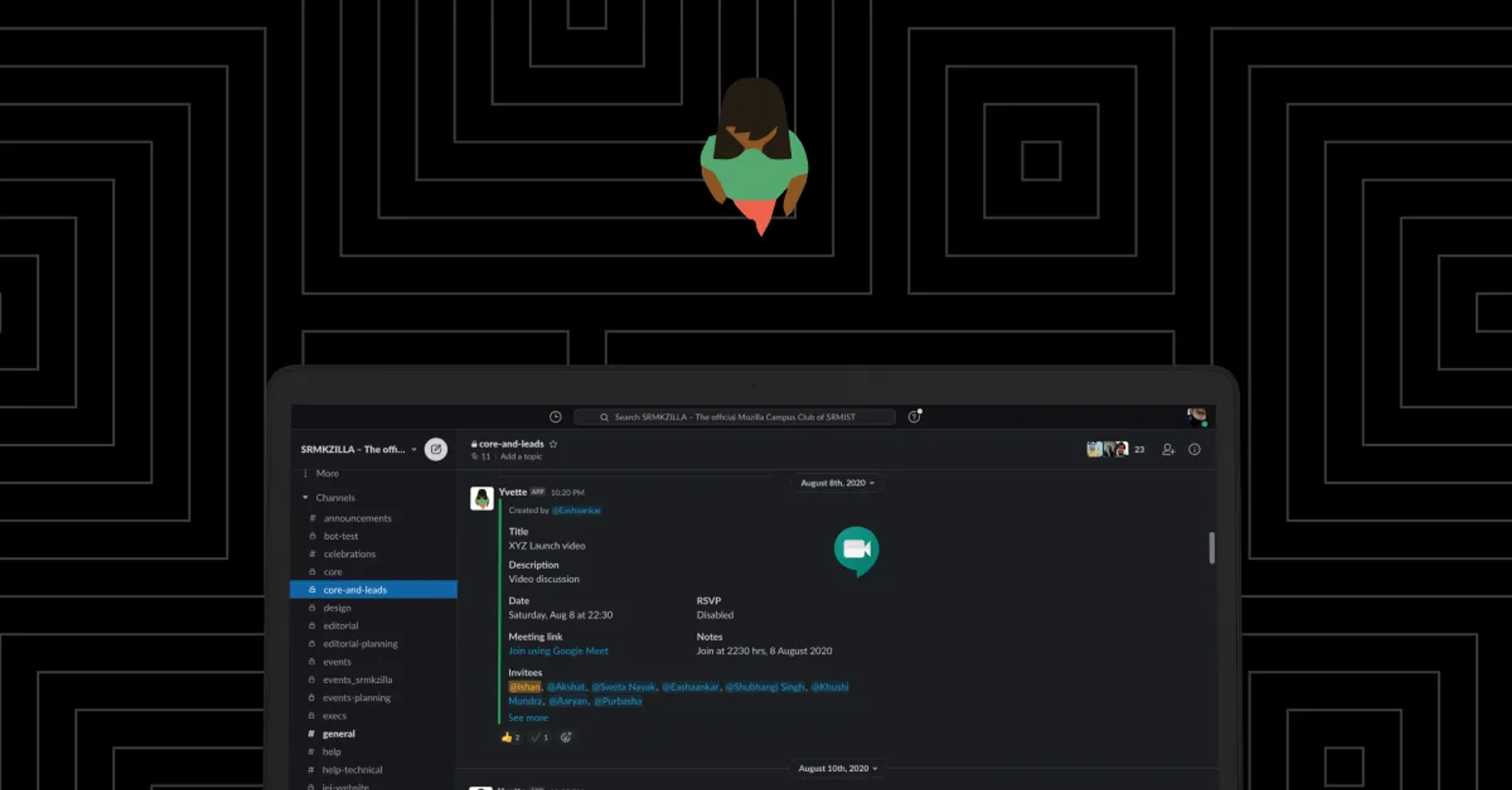1512x790 pixels.
Task: Click the @Purbasha mention
Action: pos(618,701)
